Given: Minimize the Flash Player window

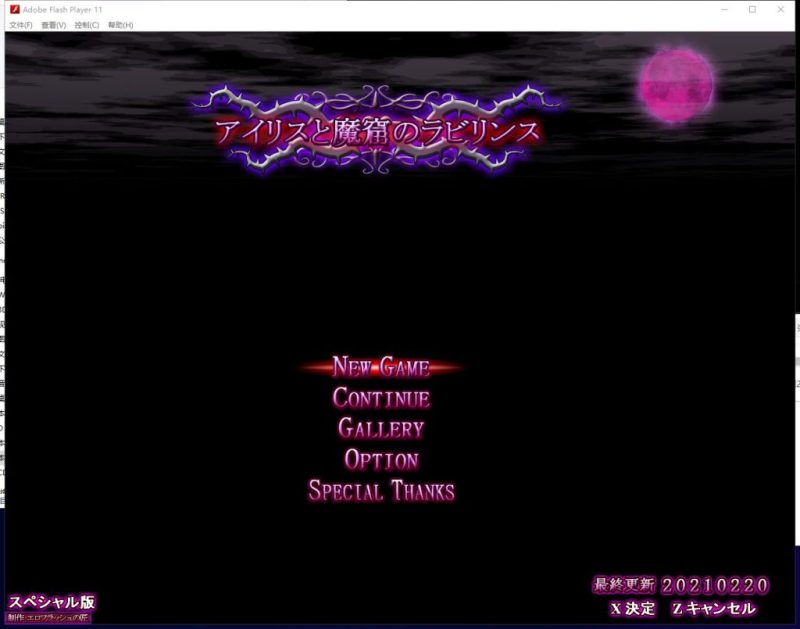Looking at the screenshot, I should click(x=724, y=10).
